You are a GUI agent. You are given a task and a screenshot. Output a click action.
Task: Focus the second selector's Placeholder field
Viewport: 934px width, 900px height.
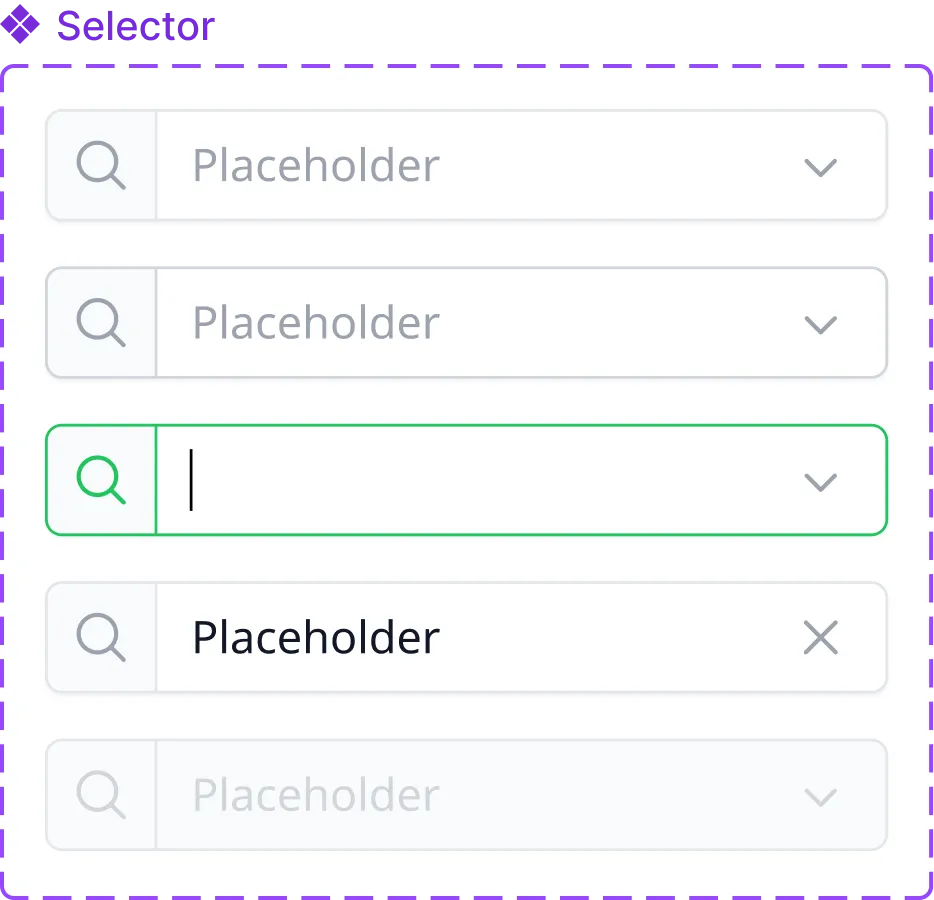[x=315, y=323]
